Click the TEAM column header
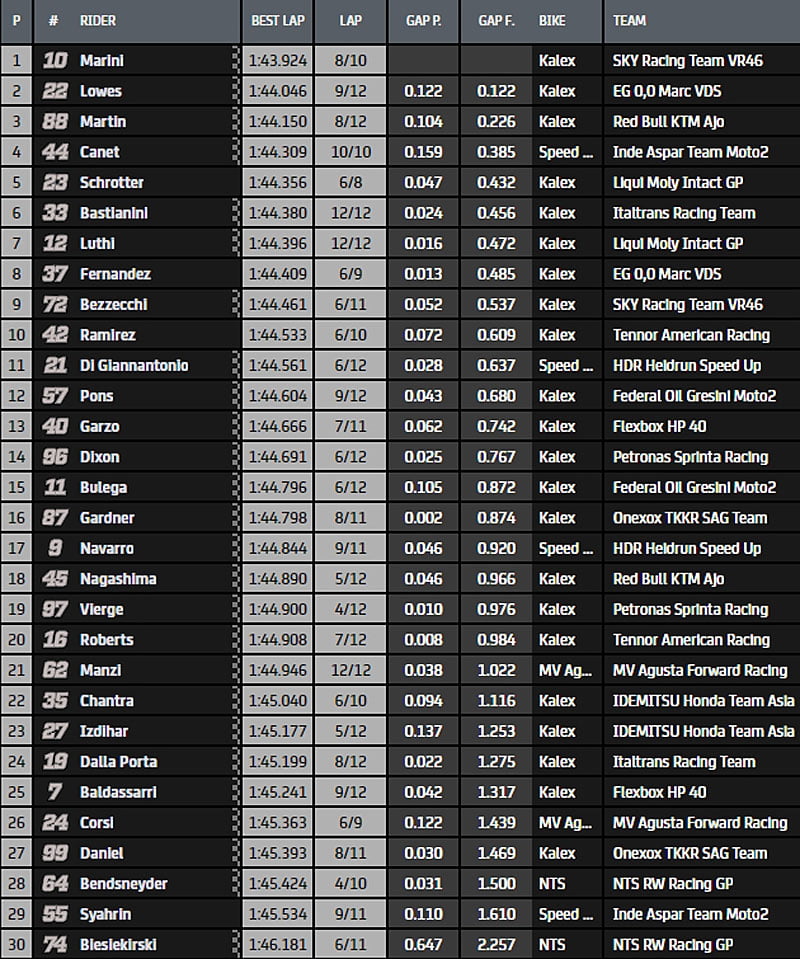This screenshot has height=959, width=800. [x=629, y=20]
